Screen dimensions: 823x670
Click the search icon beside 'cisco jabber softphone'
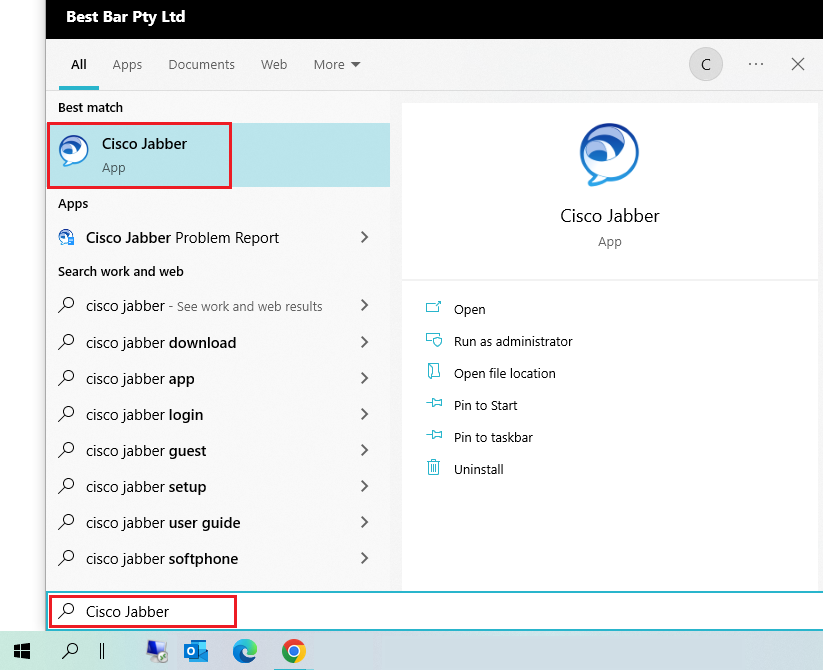coord(66,558)
